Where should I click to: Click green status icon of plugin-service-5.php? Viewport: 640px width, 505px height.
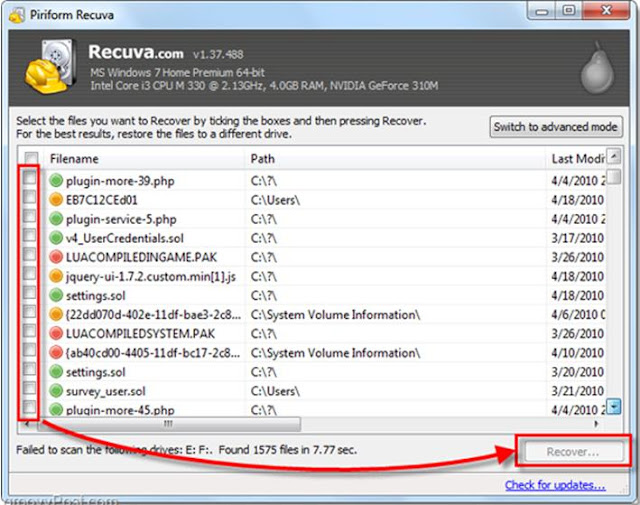(x=56, y=219)
